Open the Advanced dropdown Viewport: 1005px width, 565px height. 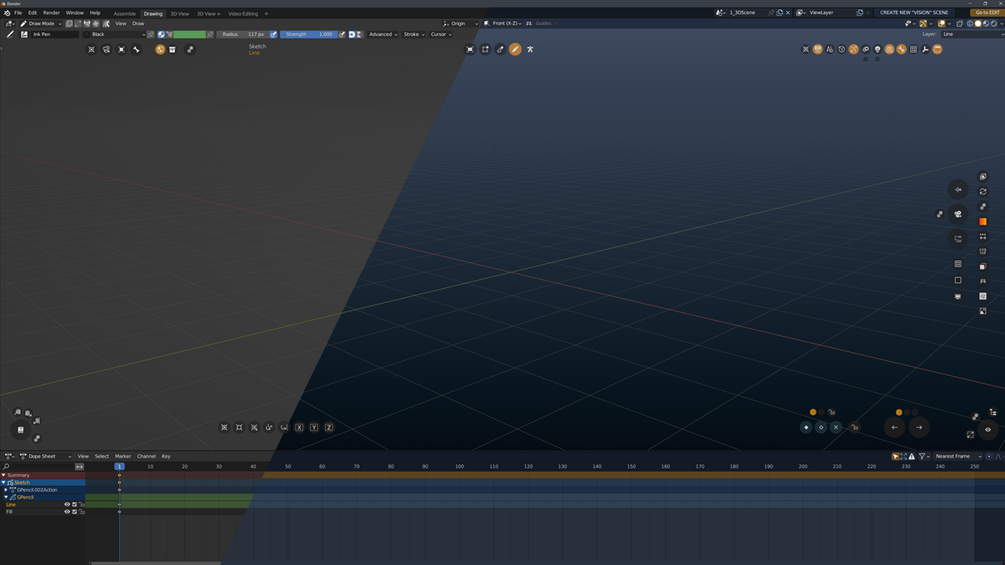click(x=383, y=35)
